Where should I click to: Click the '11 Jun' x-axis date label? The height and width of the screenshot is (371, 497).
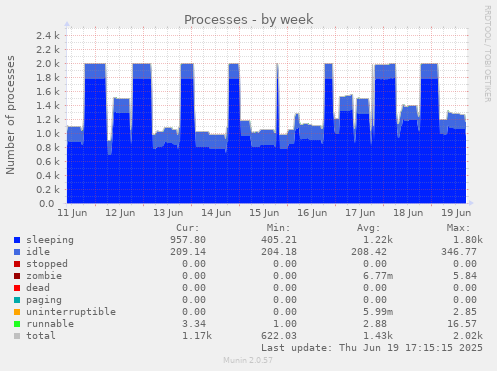point(72,213)
